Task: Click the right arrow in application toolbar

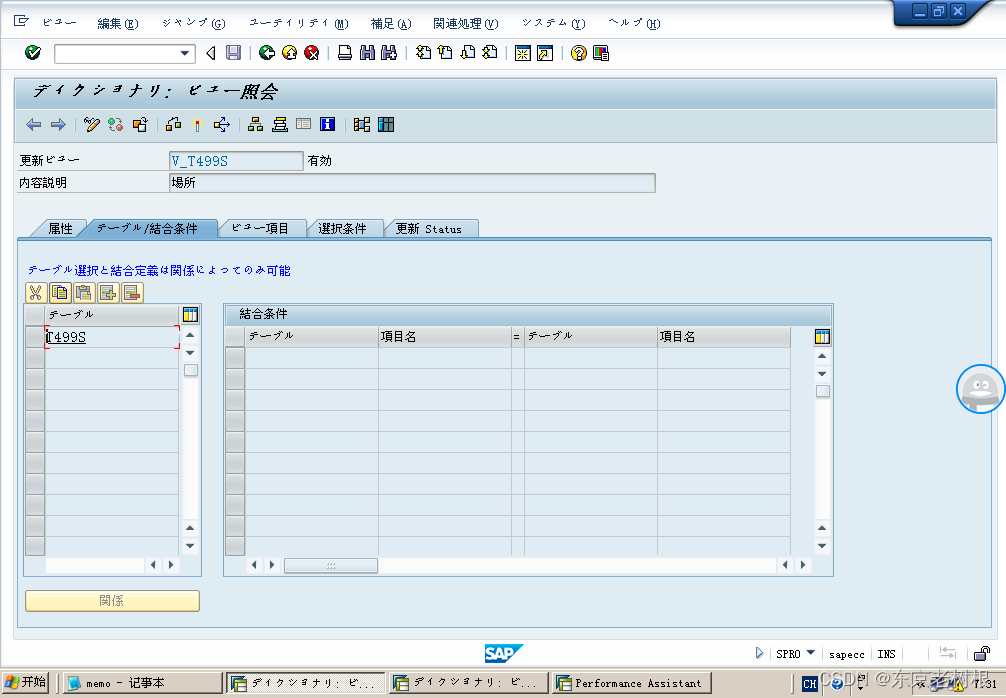Action: click(x=58, y=124)
